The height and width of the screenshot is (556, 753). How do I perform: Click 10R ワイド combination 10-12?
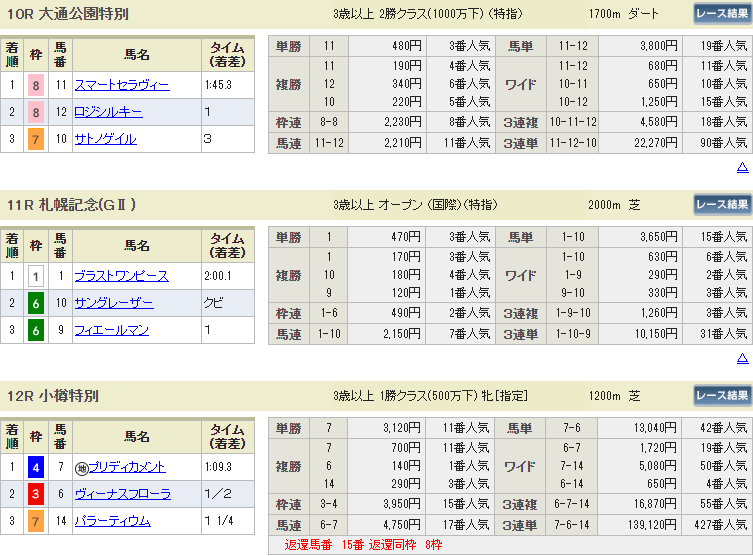[x=573, y=102]
